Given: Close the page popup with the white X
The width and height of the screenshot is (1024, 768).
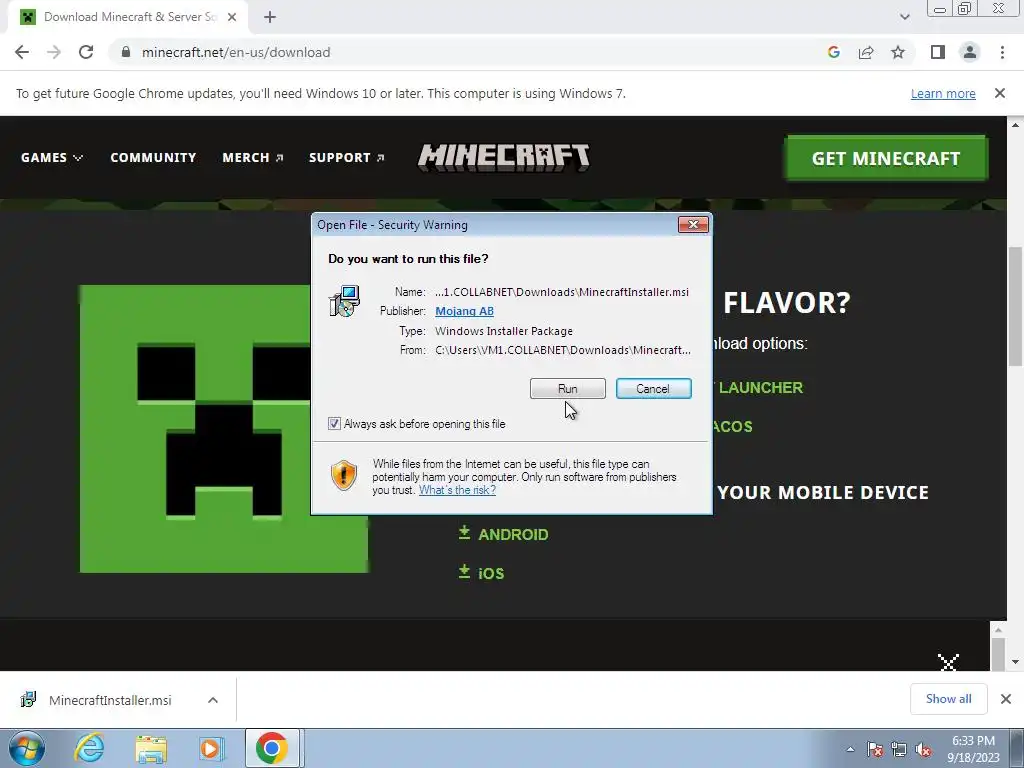Looking at the screenshot, I should [948, 662].
